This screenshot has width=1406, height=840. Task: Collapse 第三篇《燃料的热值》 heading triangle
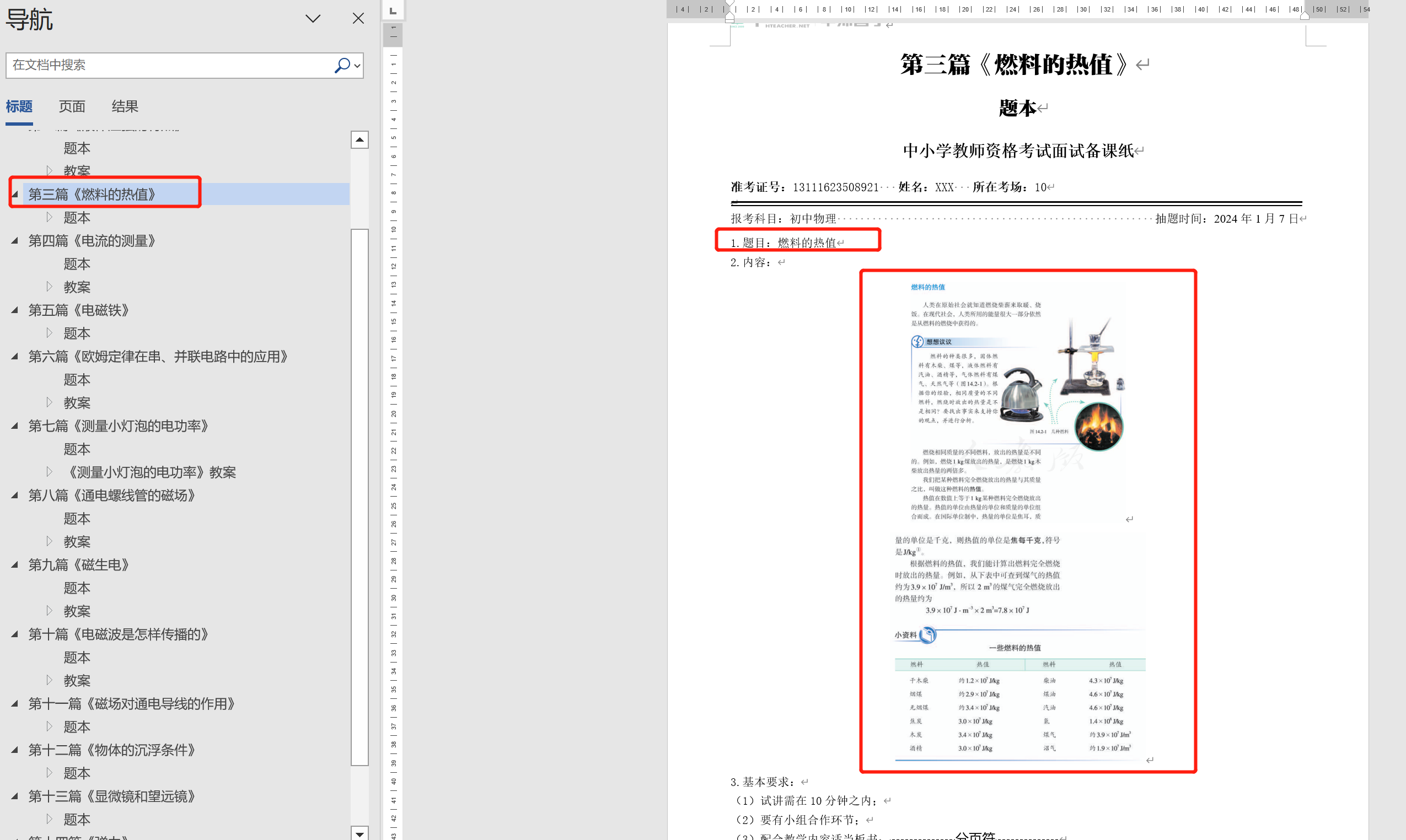(15, 195)
